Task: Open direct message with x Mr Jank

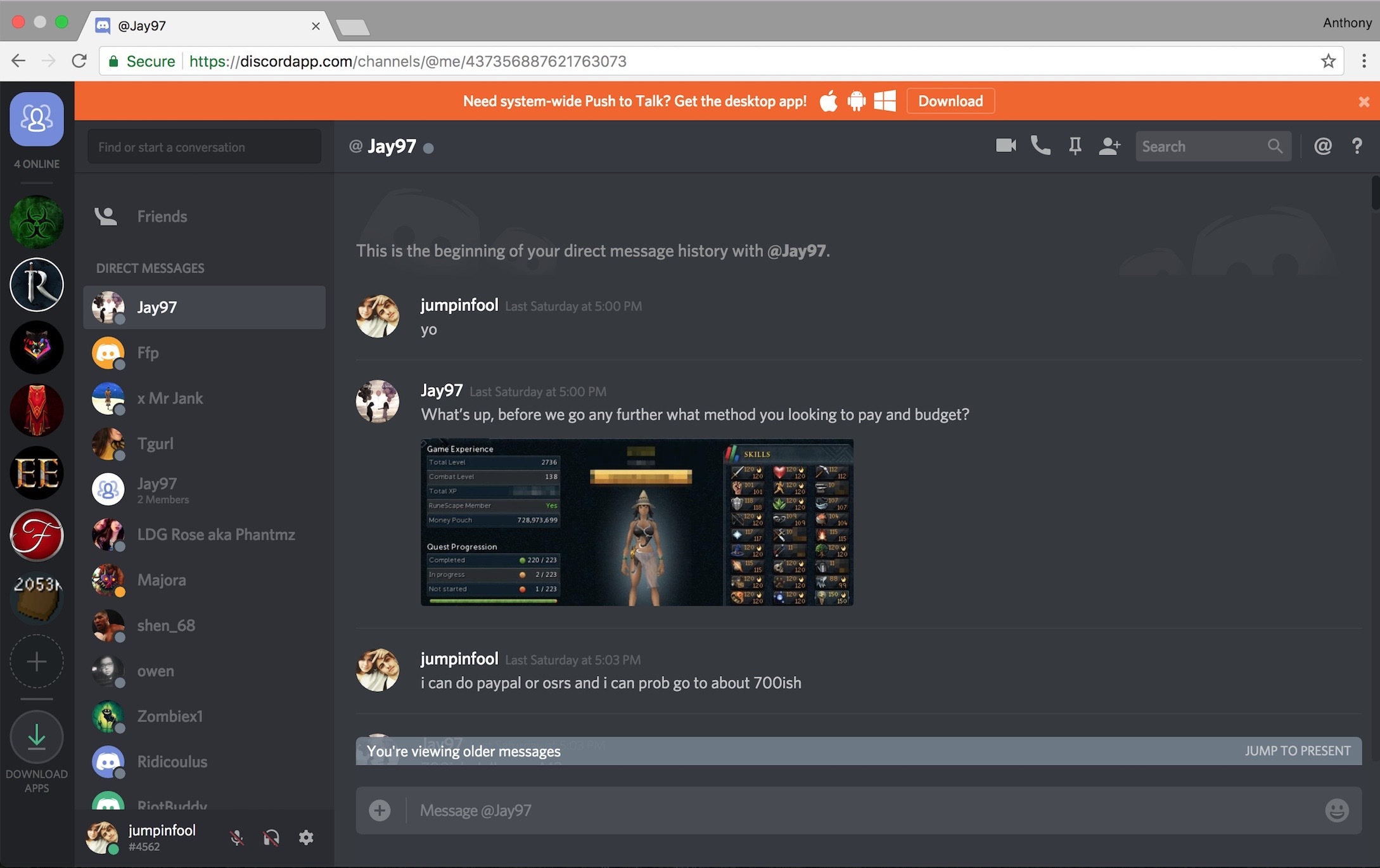Action: pos(170,399)
